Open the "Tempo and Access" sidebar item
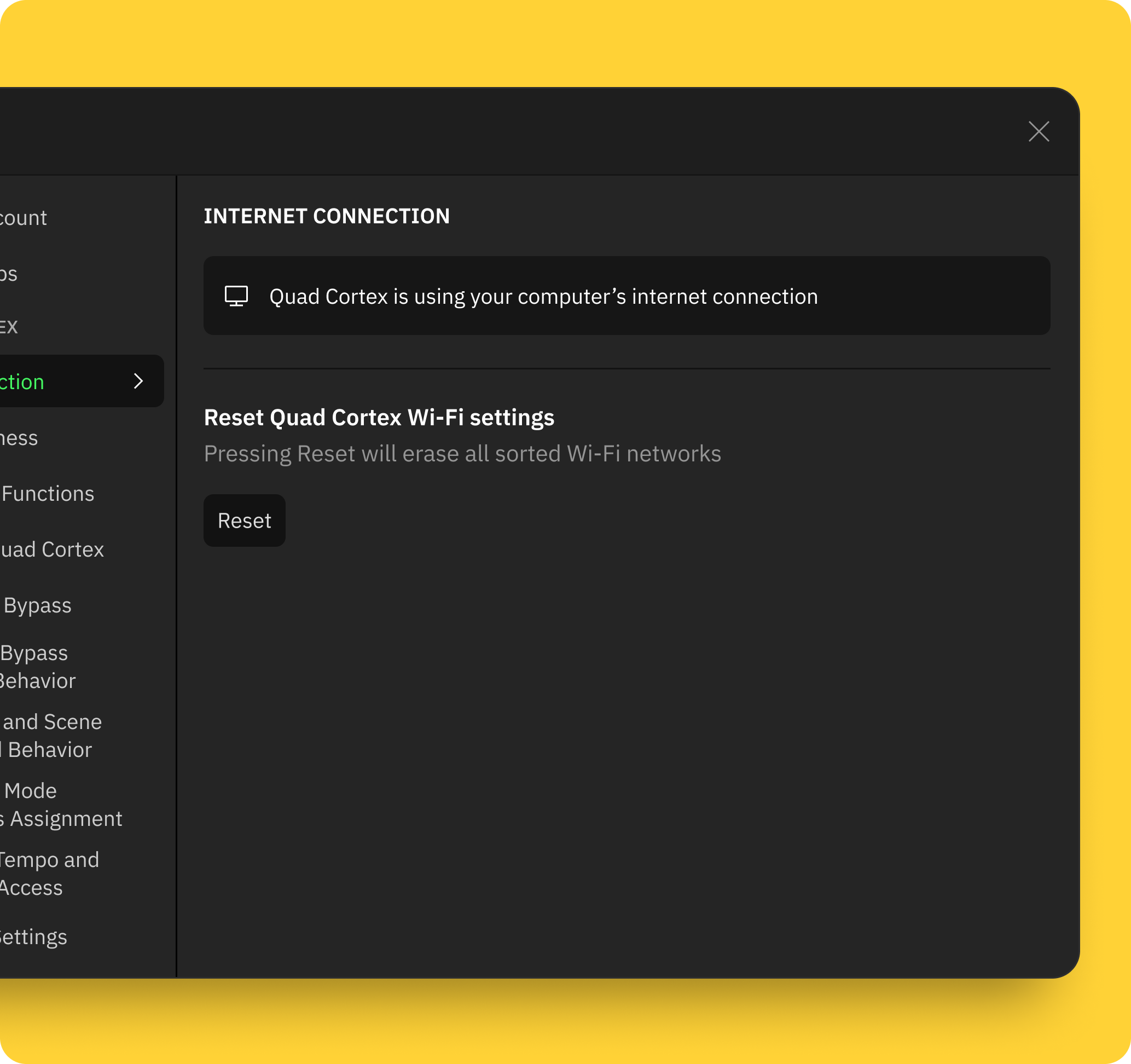 48,874
